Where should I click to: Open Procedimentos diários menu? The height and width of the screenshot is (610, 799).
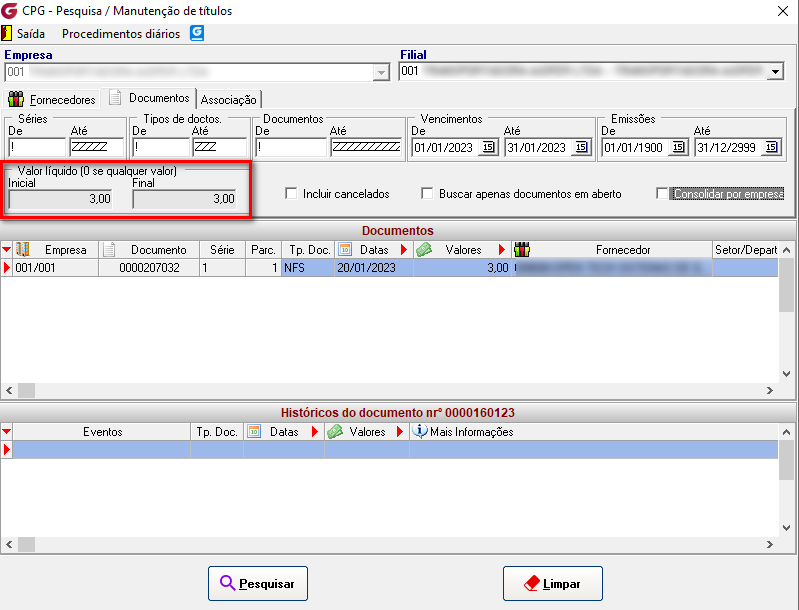point(121,34)
